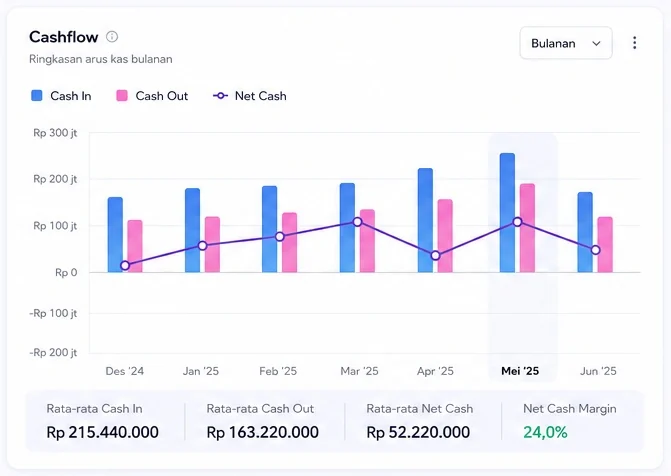Image resolution: width=671 pixels, height=476 pixels.
Task: Click the Mei '25 Net Cash point
Action: tap(517, 222)
